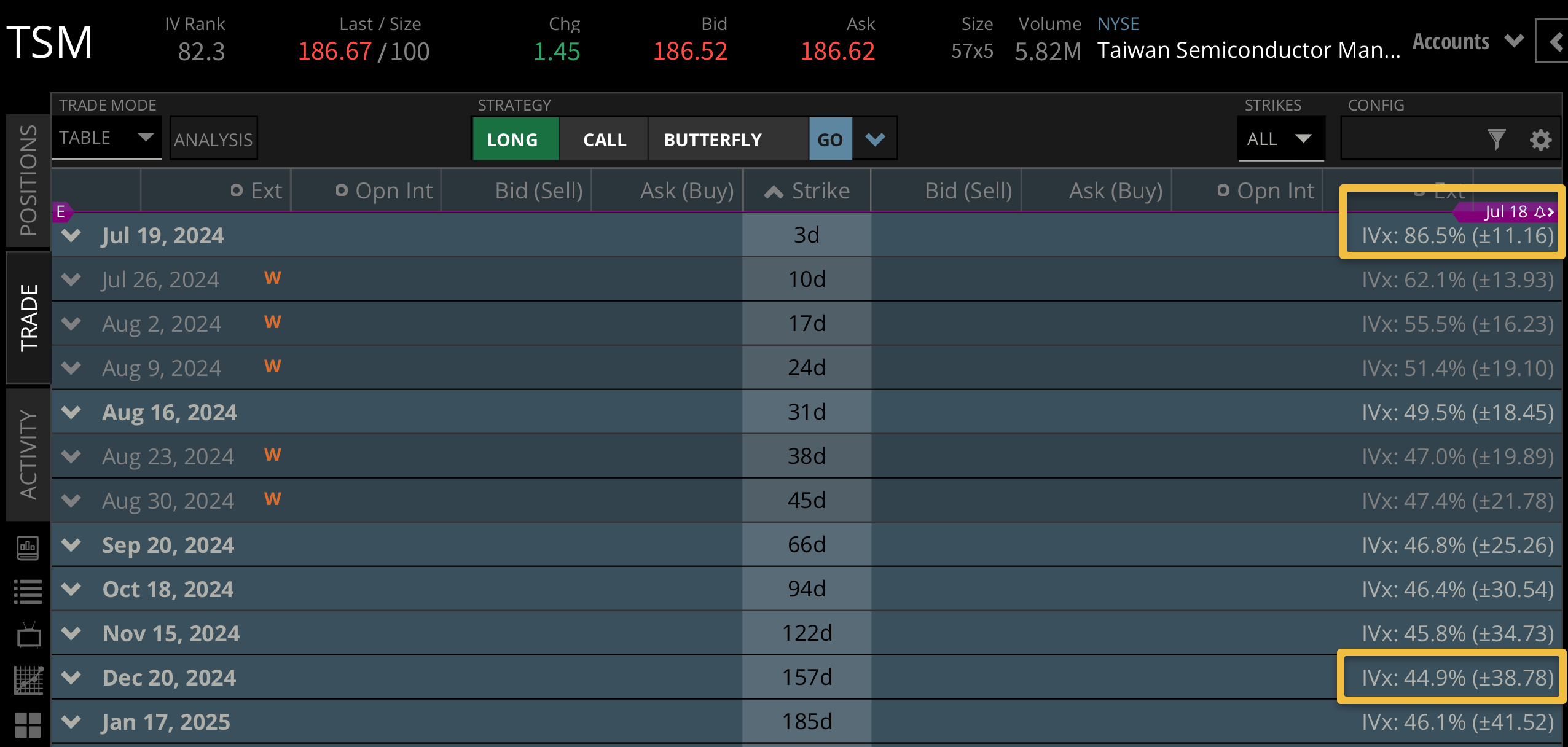Open the four-square grid icon
The image size is (1568, 747).
pyautogui.click(x=28, y=725)
